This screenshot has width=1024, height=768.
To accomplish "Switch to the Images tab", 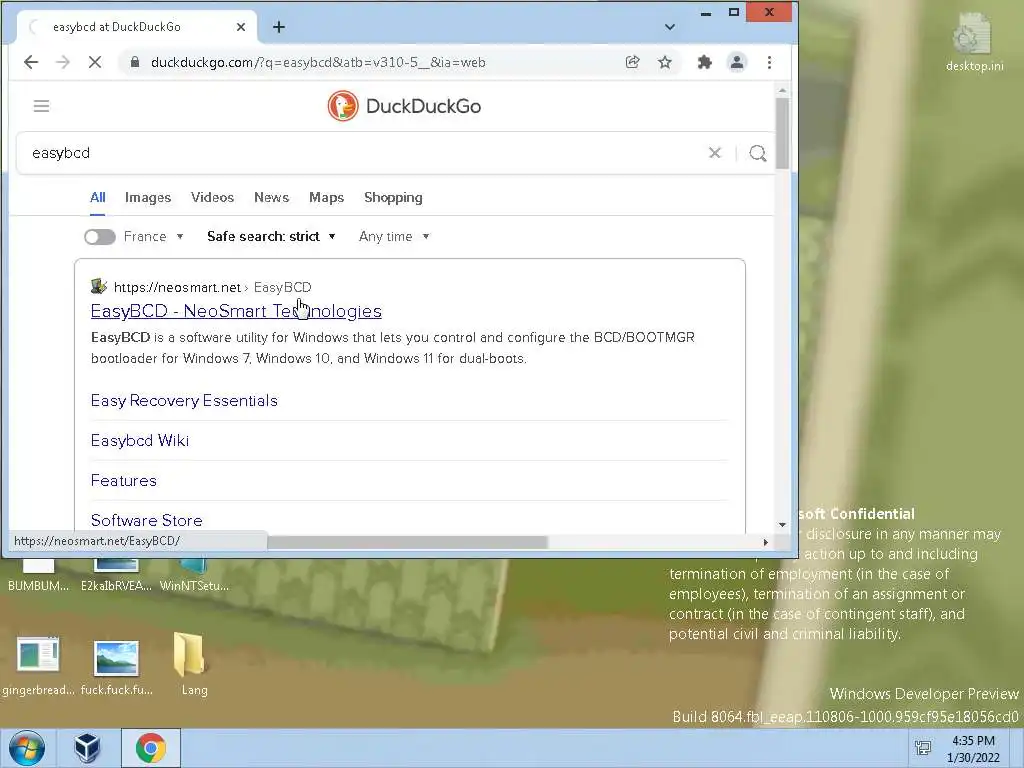I will (148, 197).
